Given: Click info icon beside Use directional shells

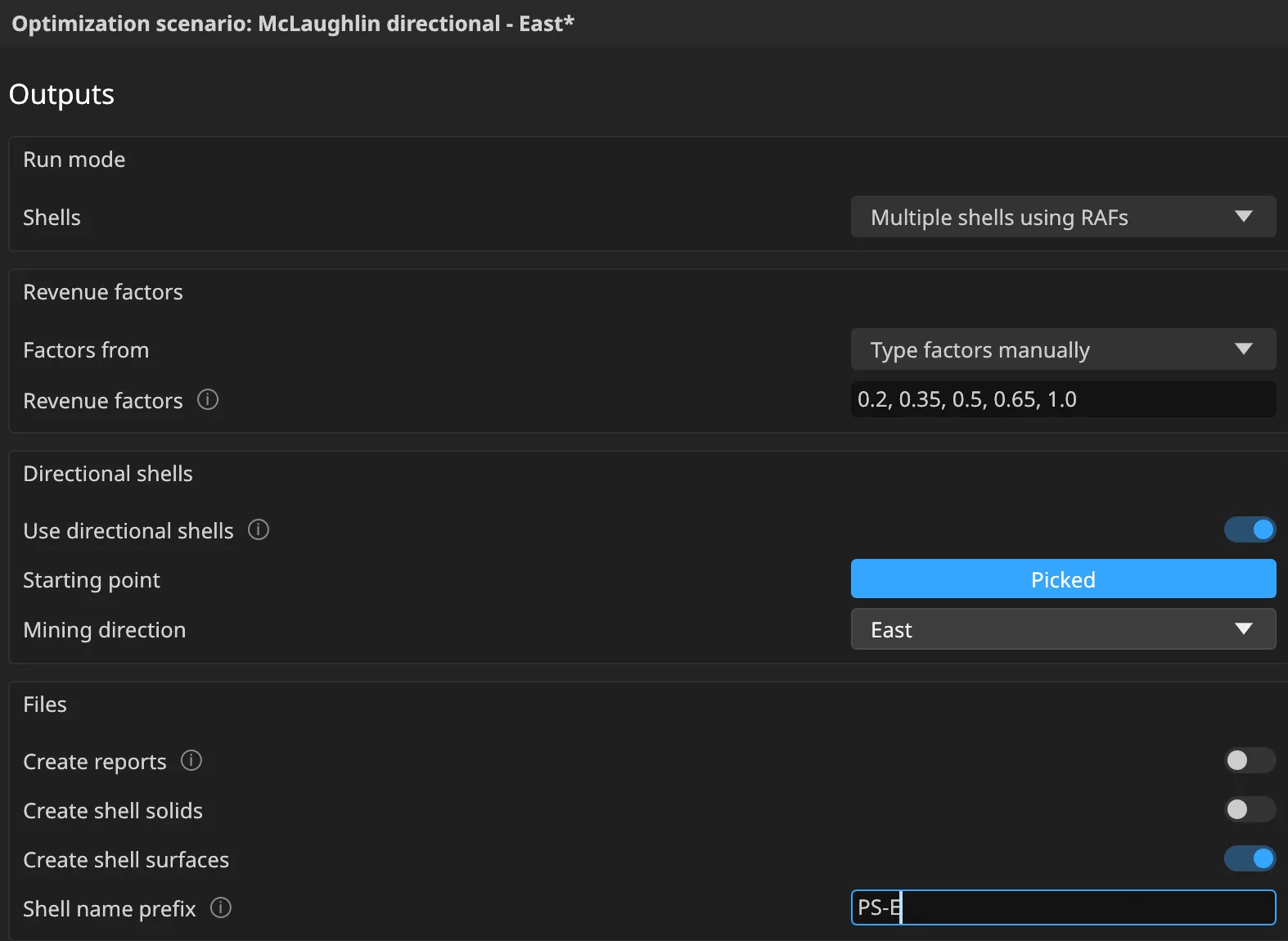Looking at the screenshot, I should [x=259, y=529].
